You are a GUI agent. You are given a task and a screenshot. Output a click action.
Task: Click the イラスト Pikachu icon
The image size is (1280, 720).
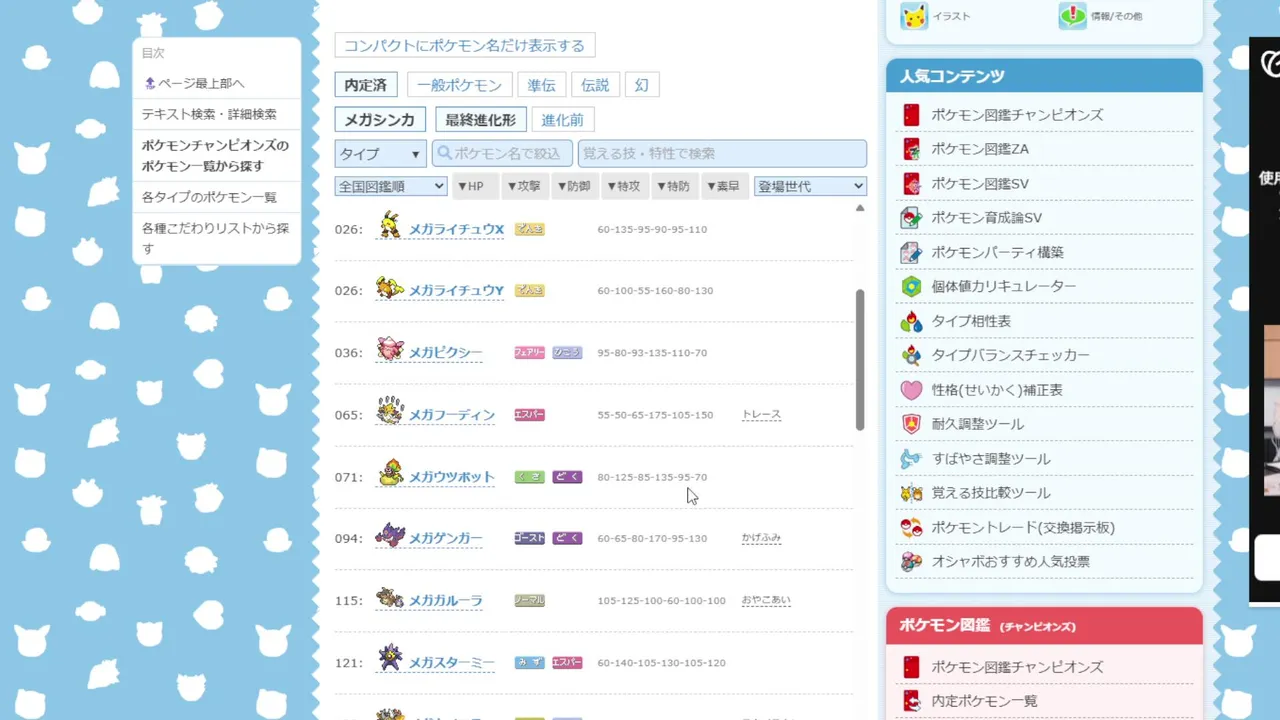click(x=914, y=15)
